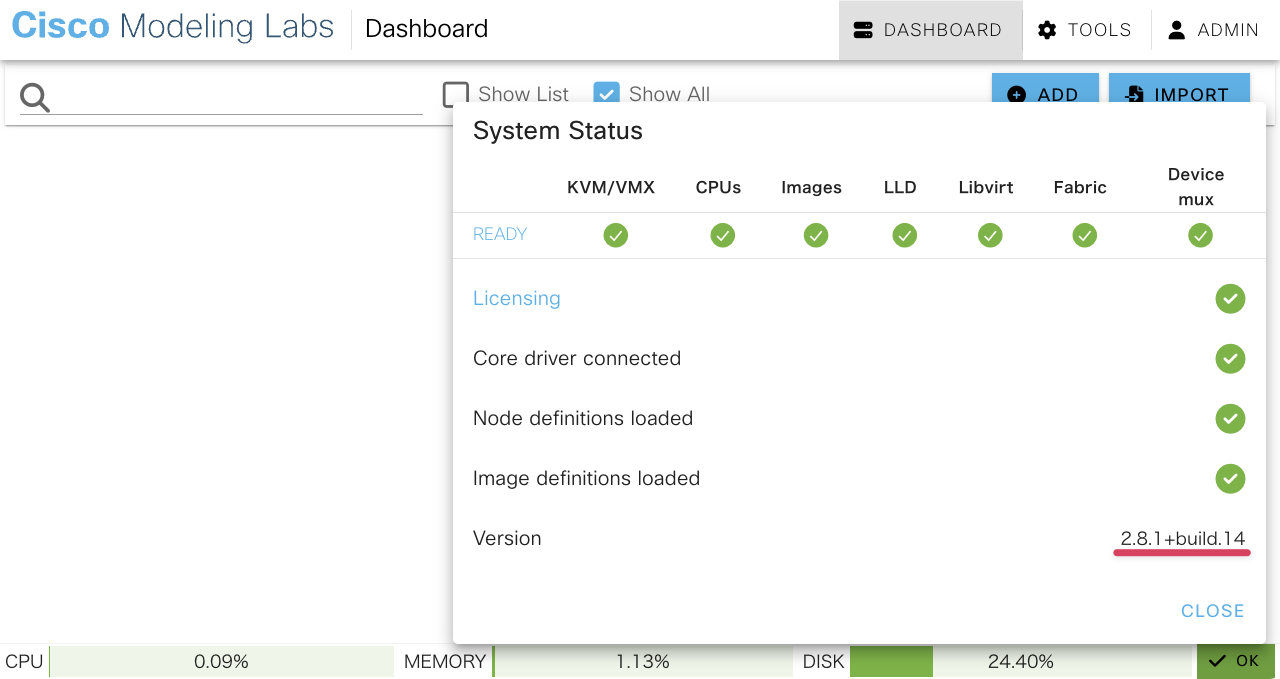This screenshot has width=1280, height=679.
Task: Open the Admin menu
Action: 1214,30
